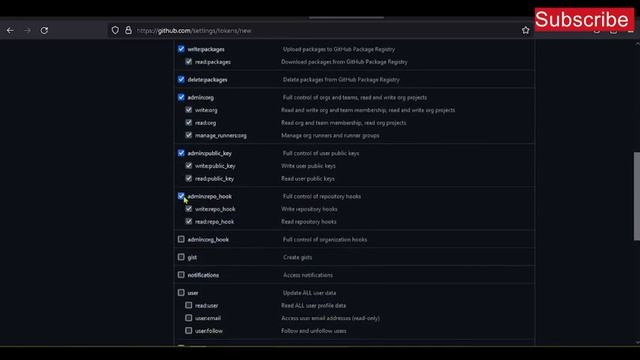This screenshot has width=640, height=360.
Task: Click the 'Full control of repository hooks' description
Action: [x=322, y=196]
